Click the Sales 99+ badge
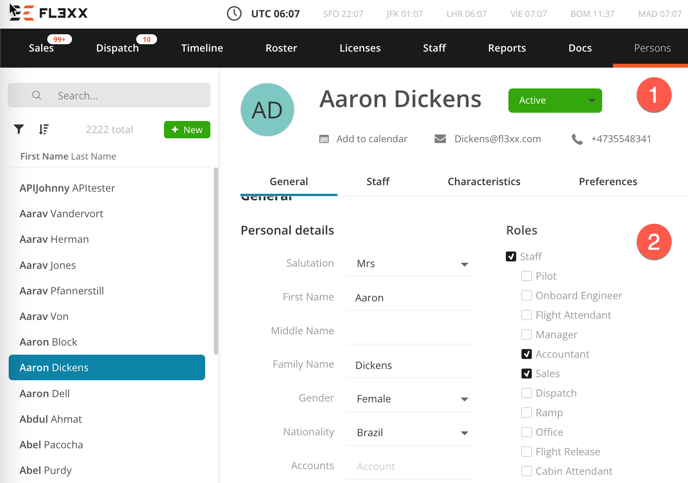 coord(59,39)
